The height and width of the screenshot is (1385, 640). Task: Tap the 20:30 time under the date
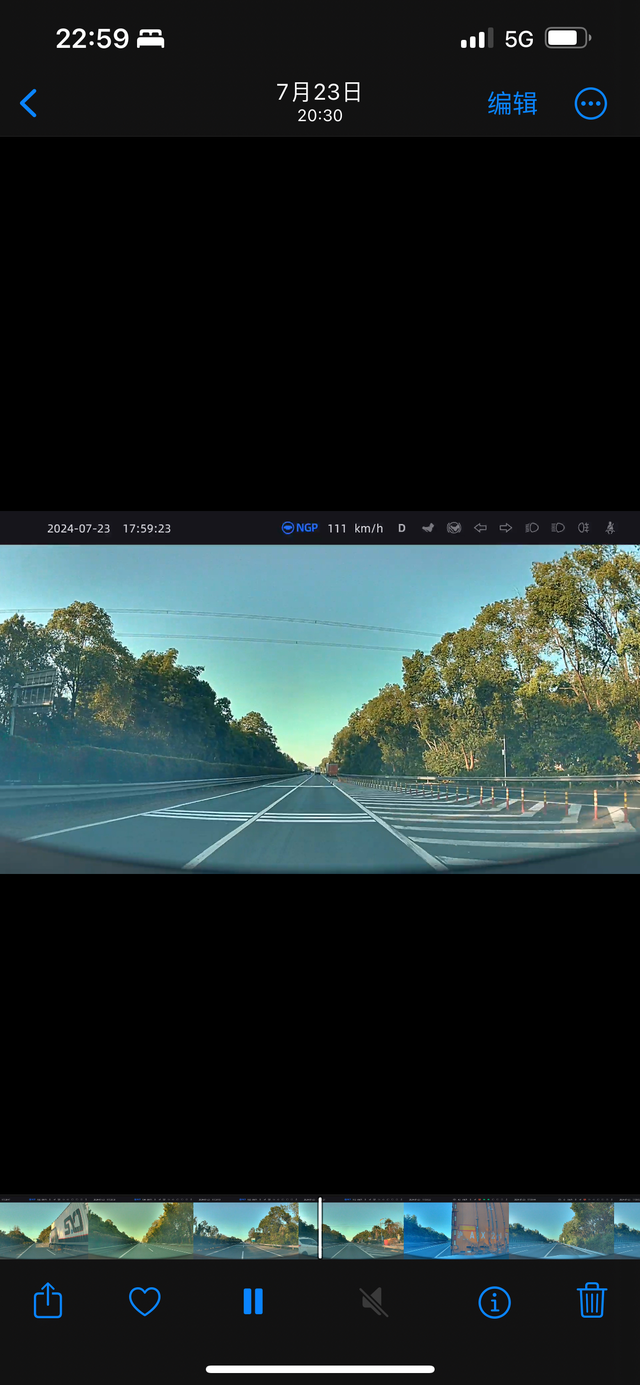click(x=320, y=116)
